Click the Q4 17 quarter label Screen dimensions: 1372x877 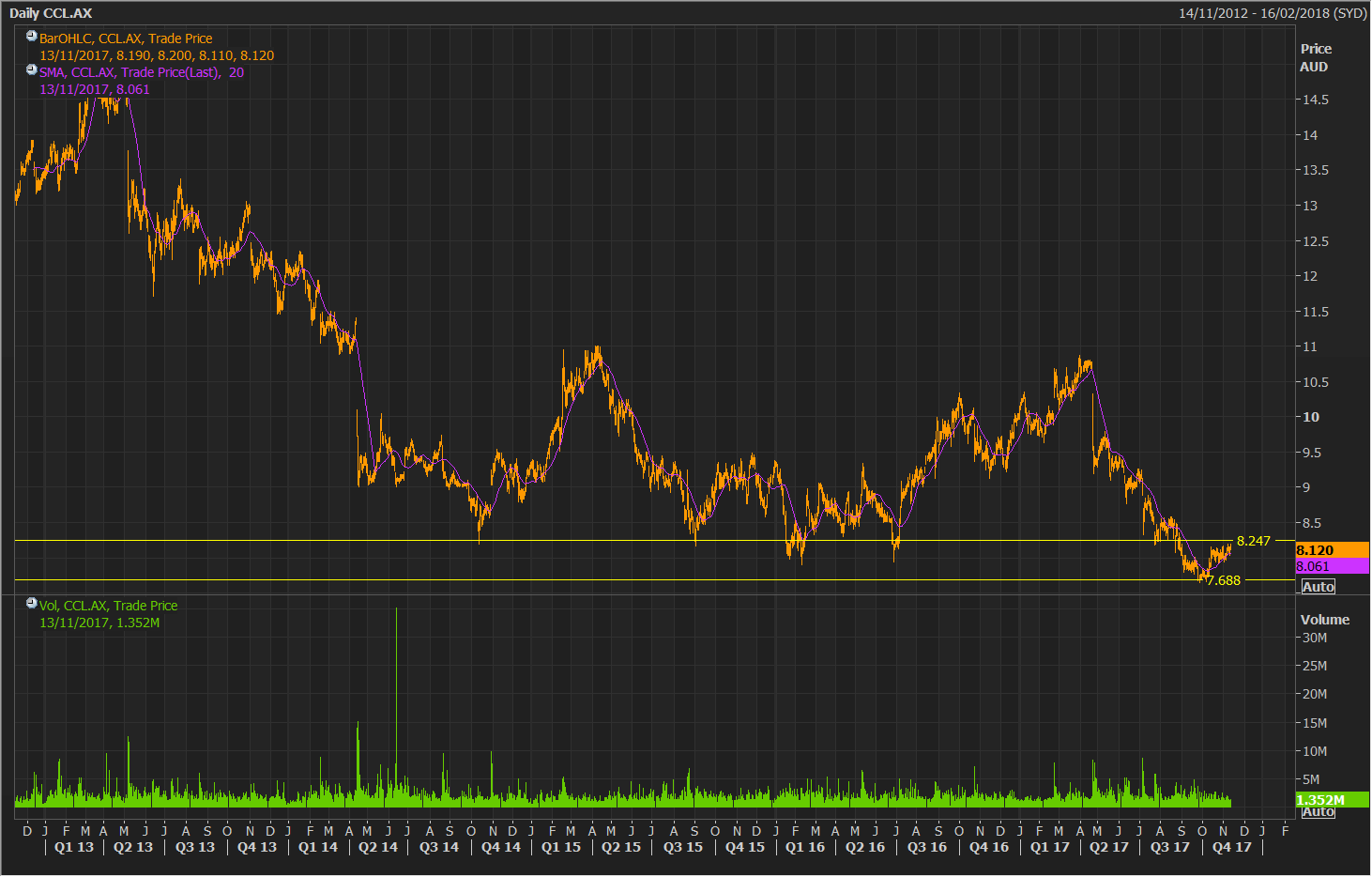(x=1232, y=847)
